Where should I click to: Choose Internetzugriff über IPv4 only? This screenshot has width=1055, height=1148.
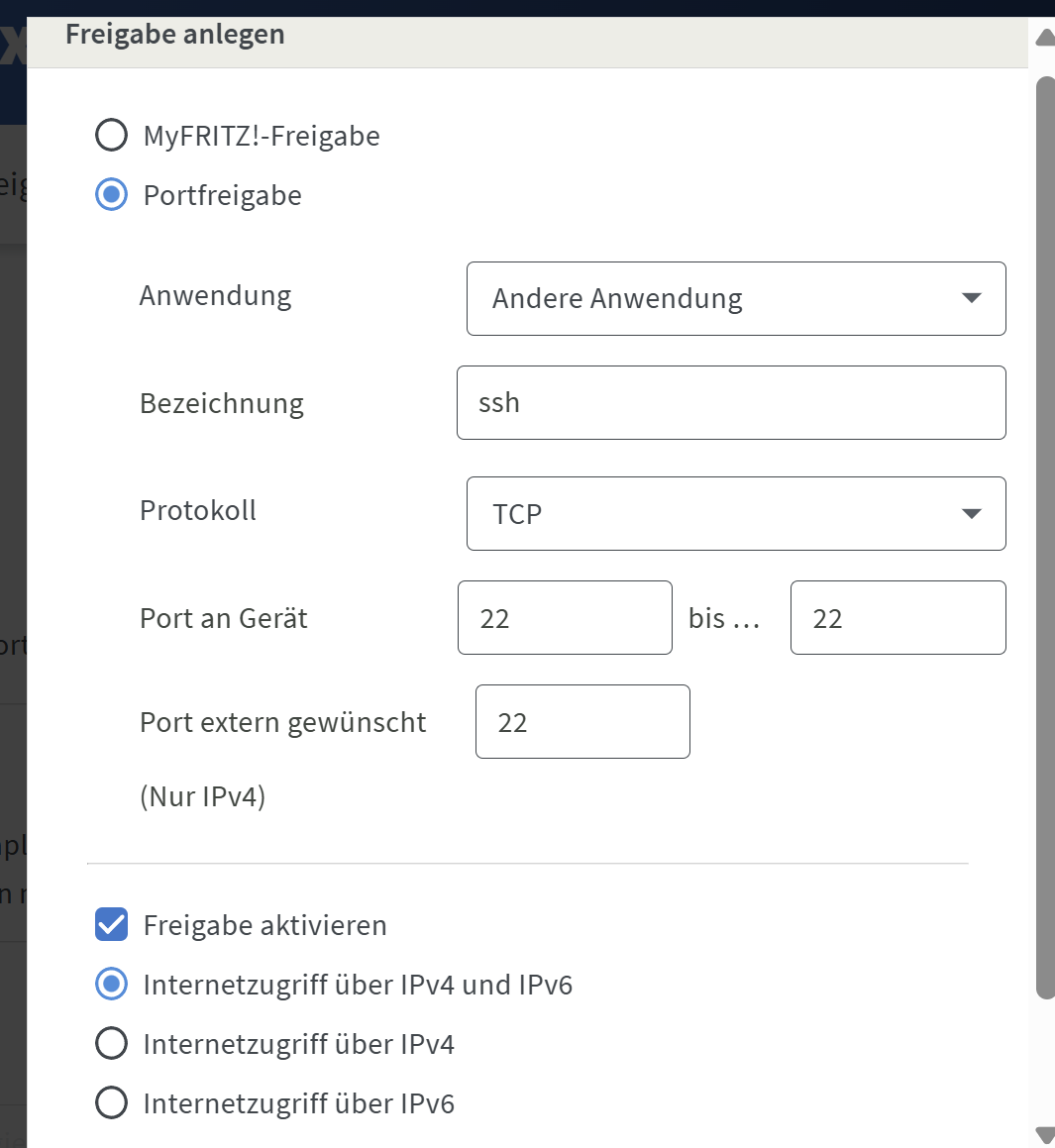pyautogui.click(x=111, y=1044)
